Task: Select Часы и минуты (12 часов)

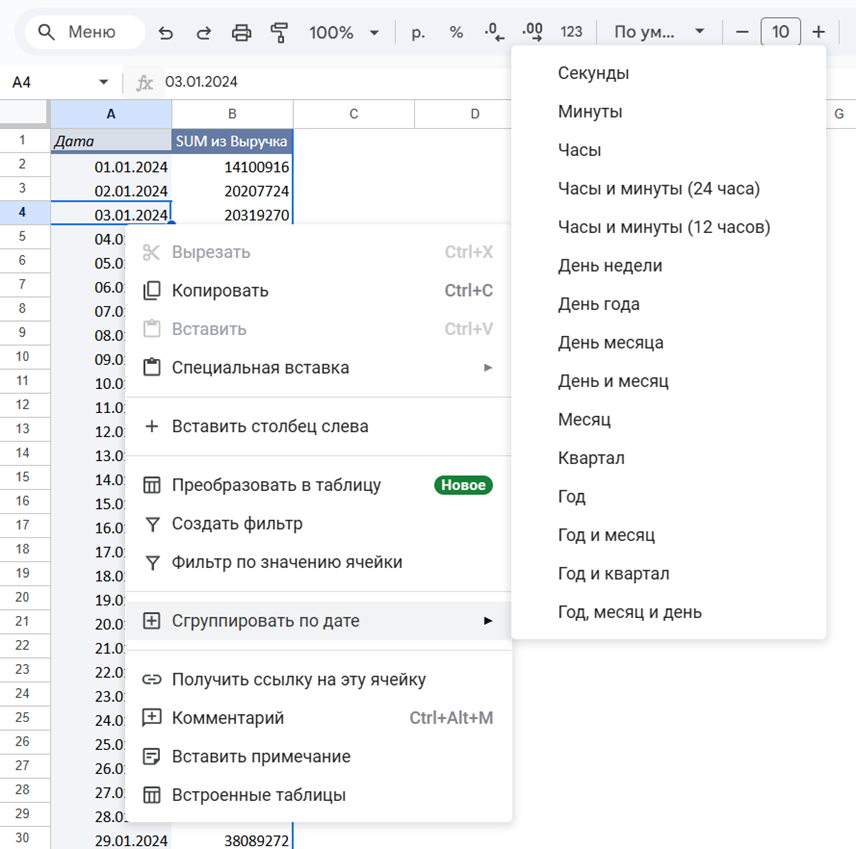Action: coord(668,227)
